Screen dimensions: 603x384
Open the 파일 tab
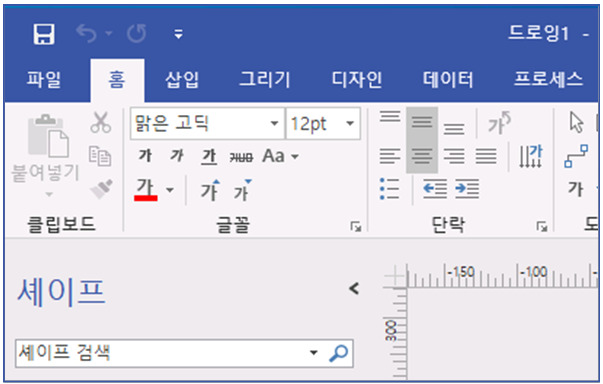tap(43, 80)
